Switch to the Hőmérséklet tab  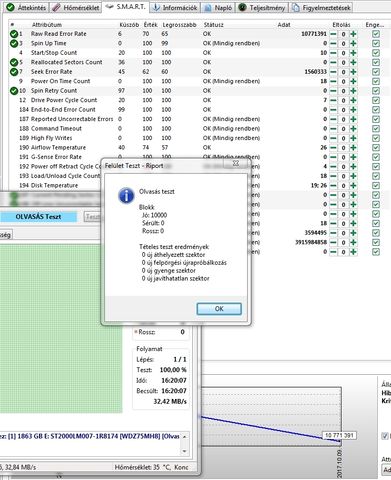click(76, 7)
